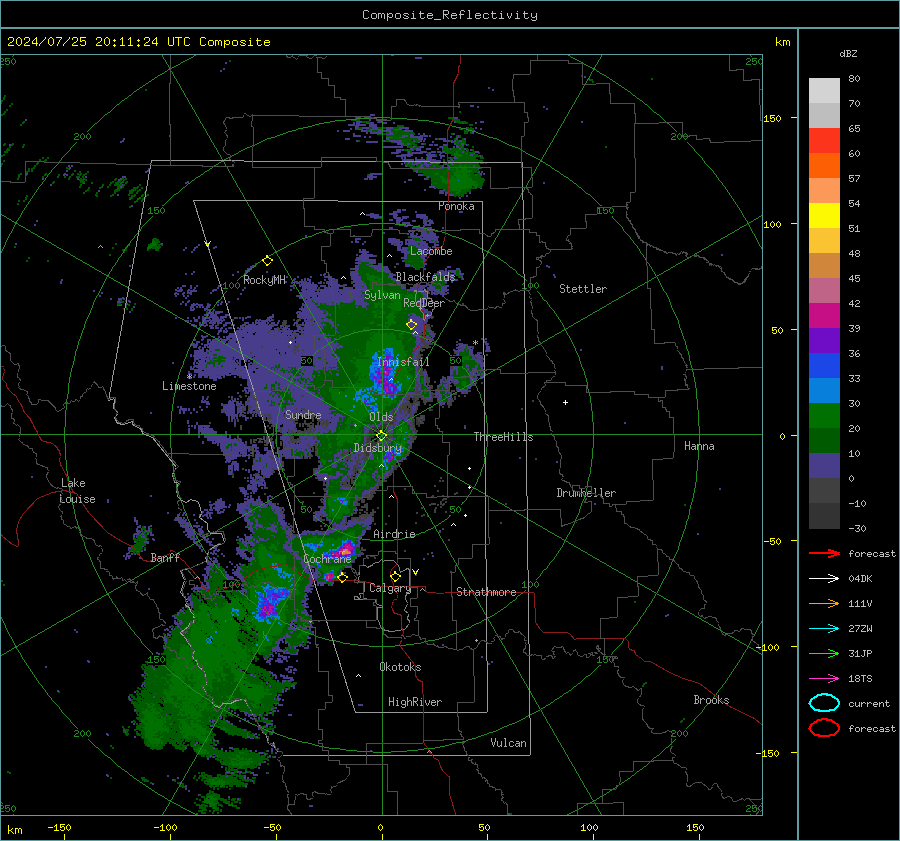The width and height of the screenshot is (900, 841).
Task: Click the RockyMH label
Action: point(265,280)
